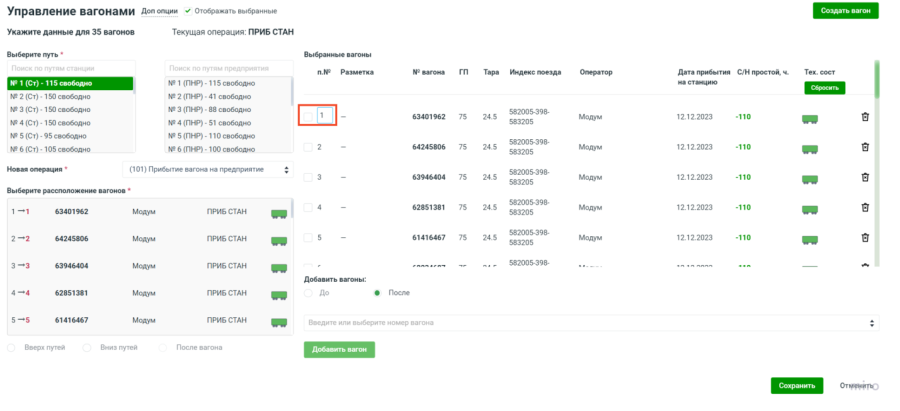Click trash icon for wagon 64245806

coord(865,147)
